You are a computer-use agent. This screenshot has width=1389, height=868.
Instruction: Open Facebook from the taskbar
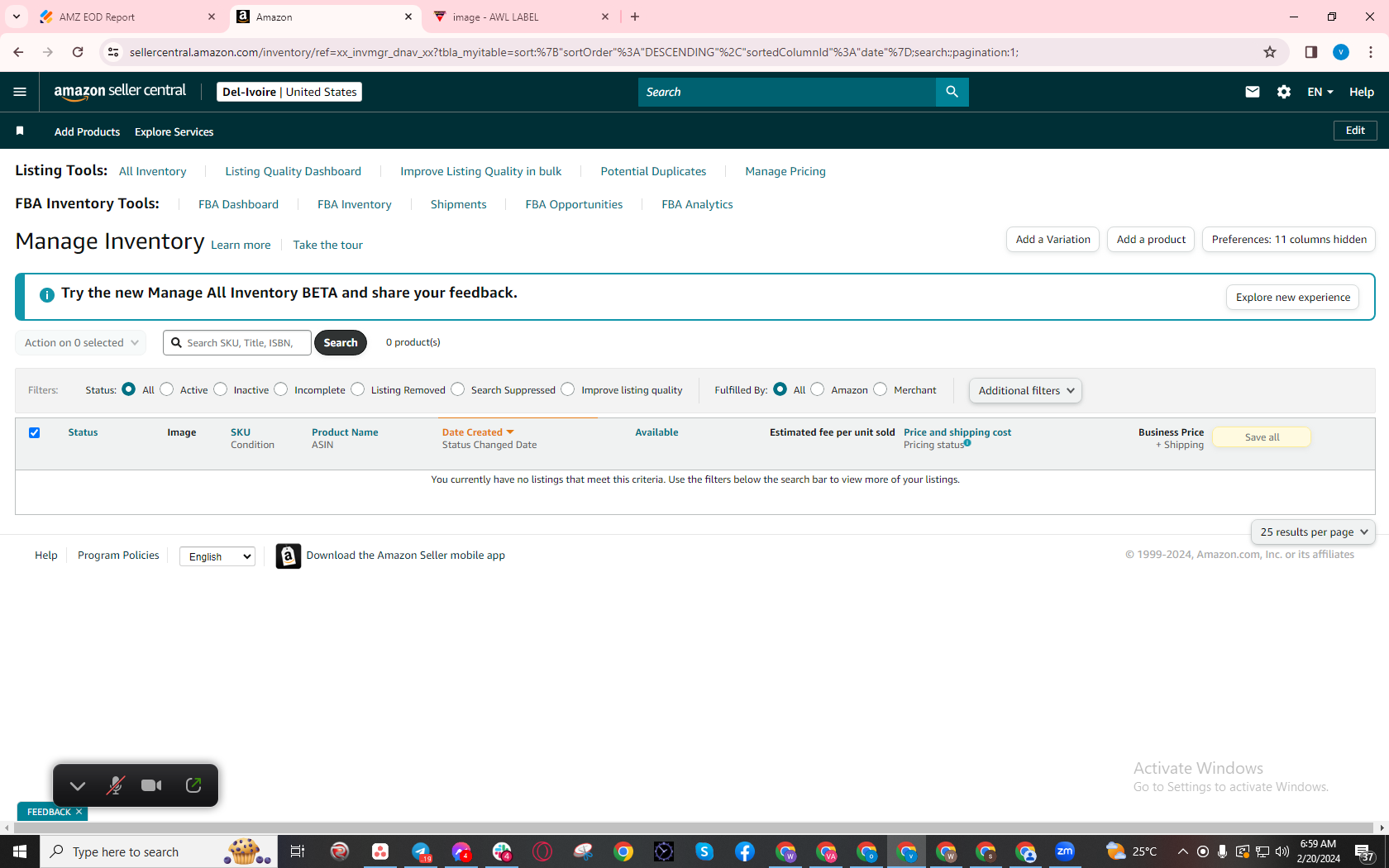point(744,851)
